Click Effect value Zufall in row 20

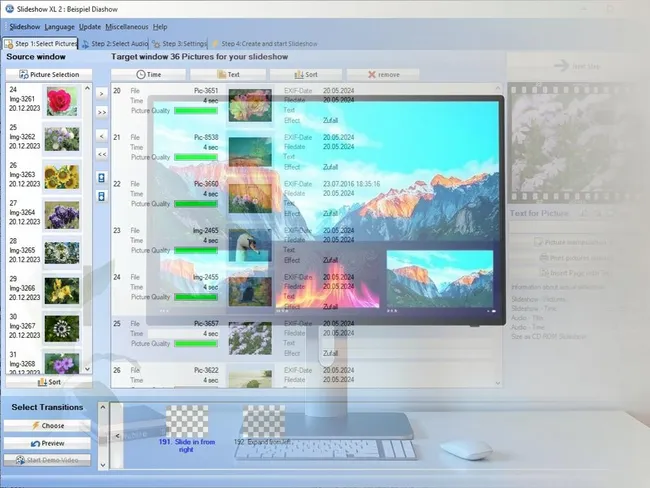click(330, 121)
